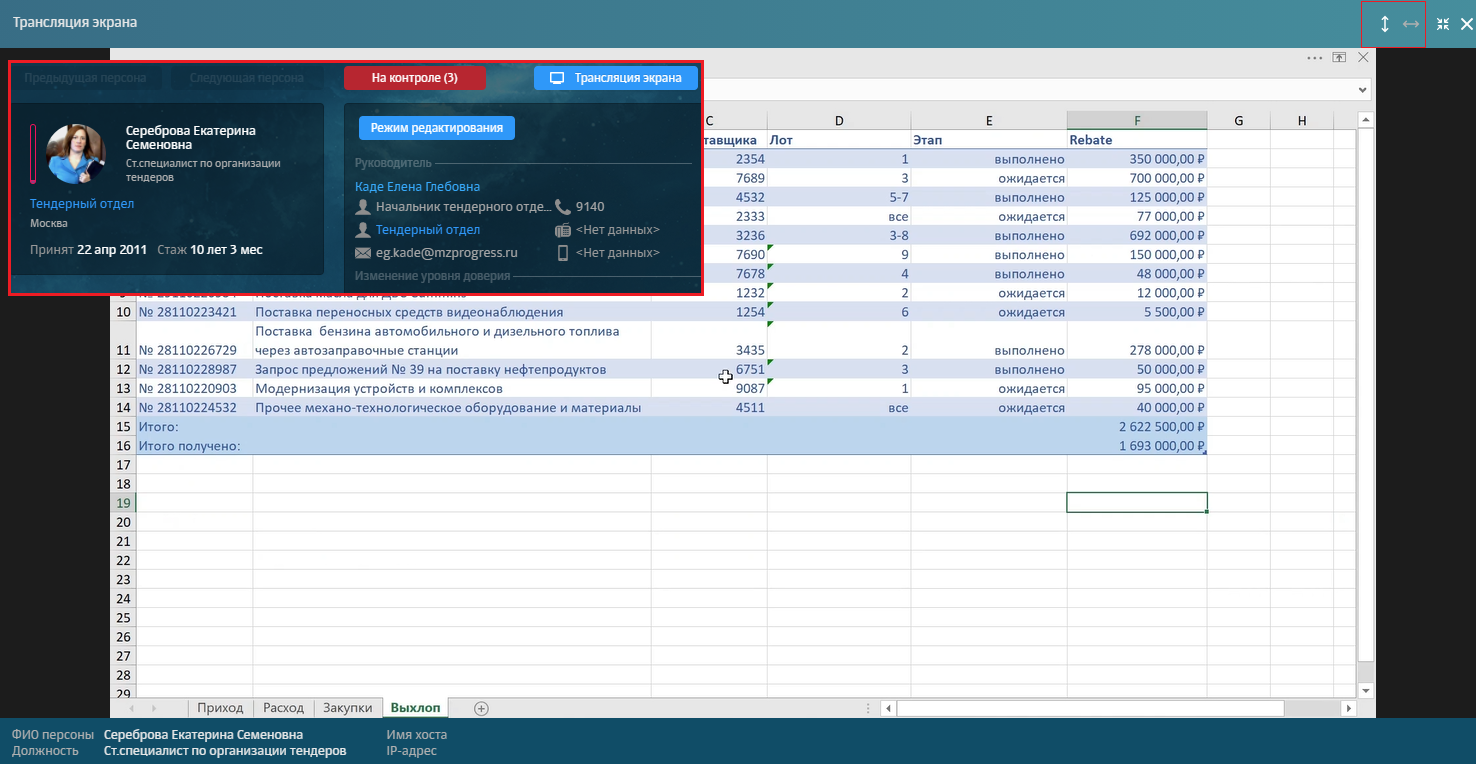The width and height of the screenshot is (1476, 764).
Task: Click the supplier cell 6751
Action: 709,370
